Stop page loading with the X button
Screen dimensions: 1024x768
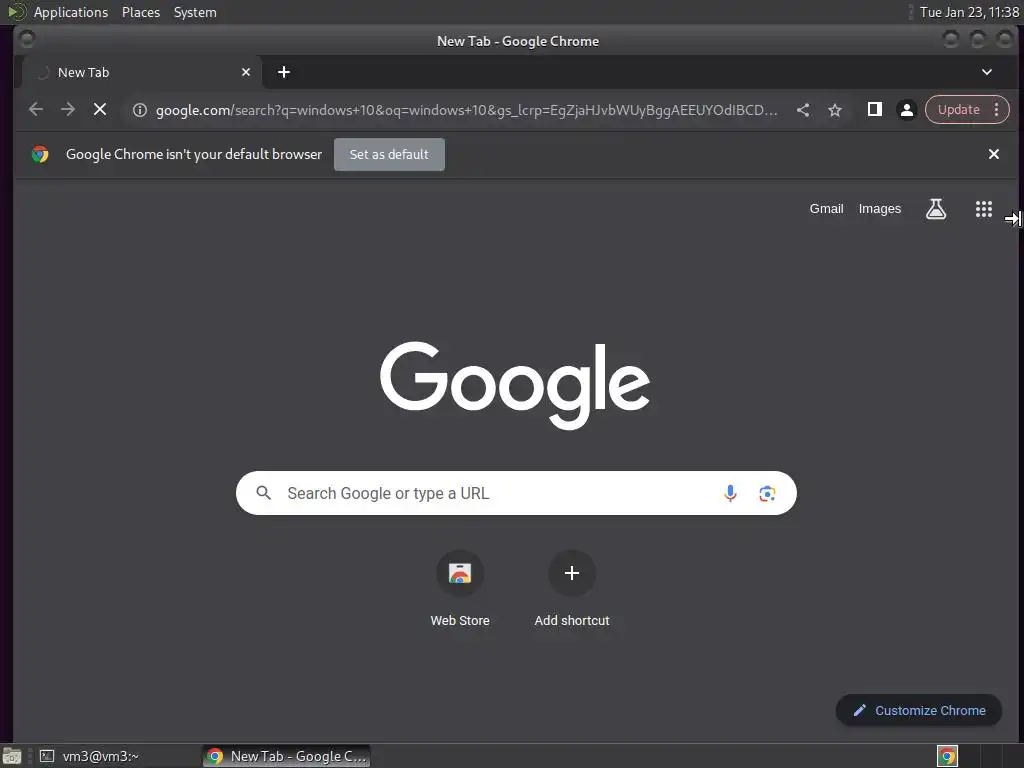tap(100, 110)
